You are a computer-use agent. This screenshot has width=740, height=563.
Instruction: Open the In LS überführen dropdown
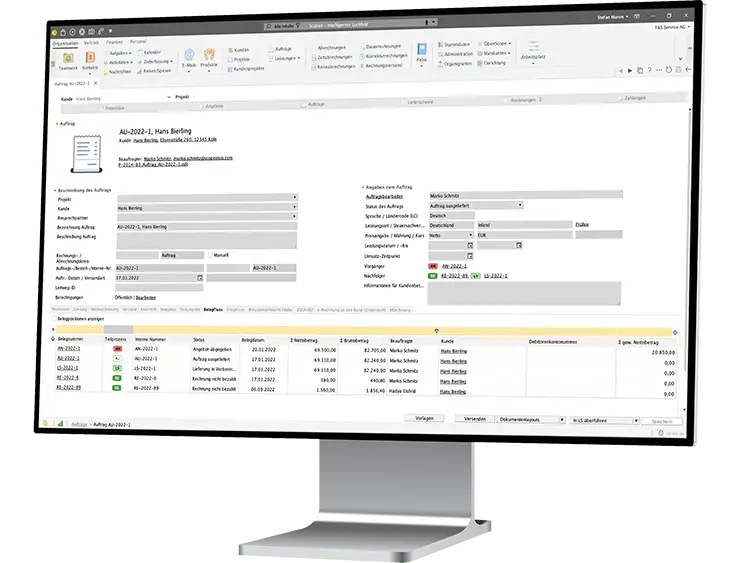coord(636,420)
